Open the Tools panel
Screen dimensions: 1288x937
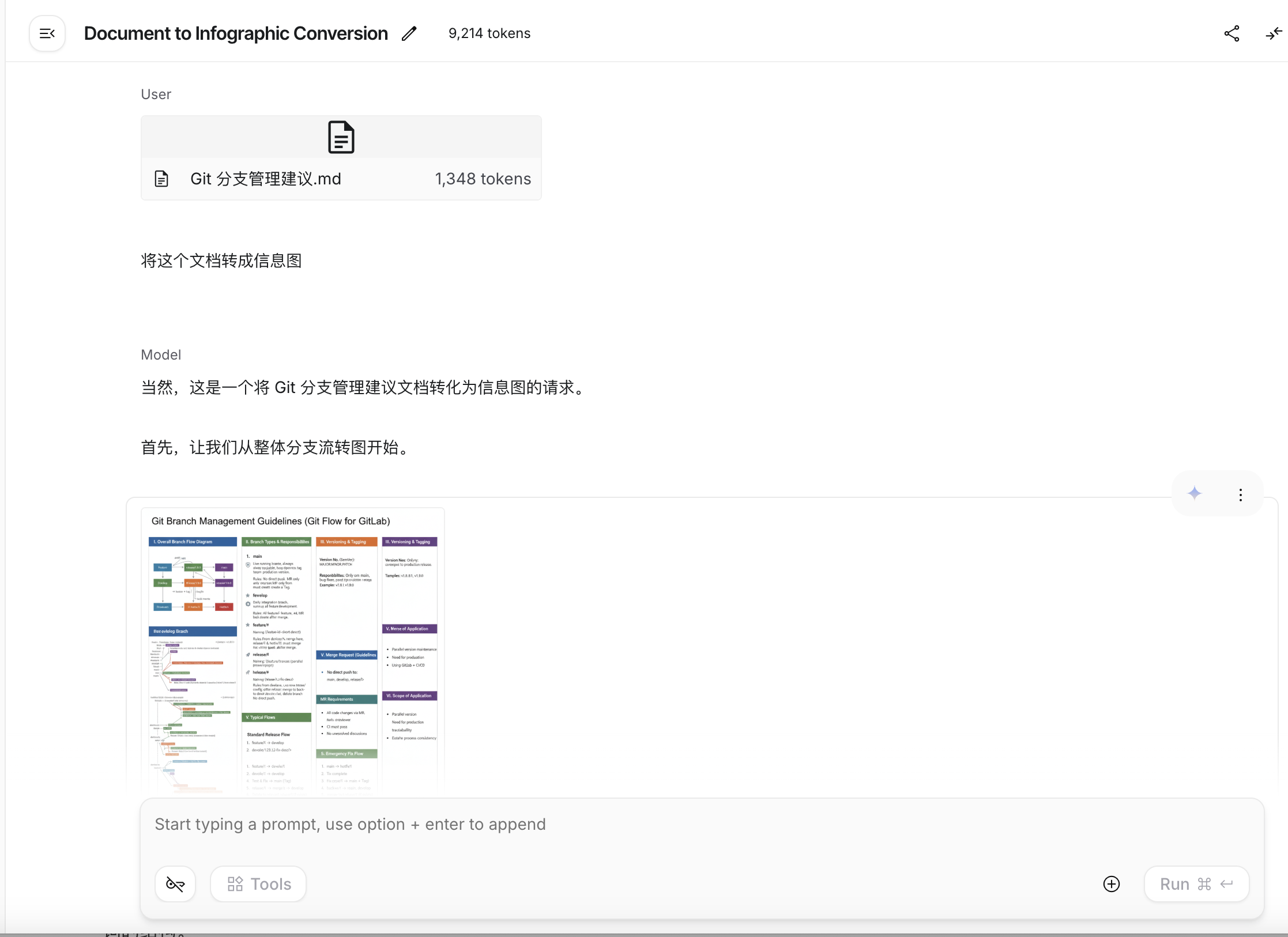coord(258,884)
